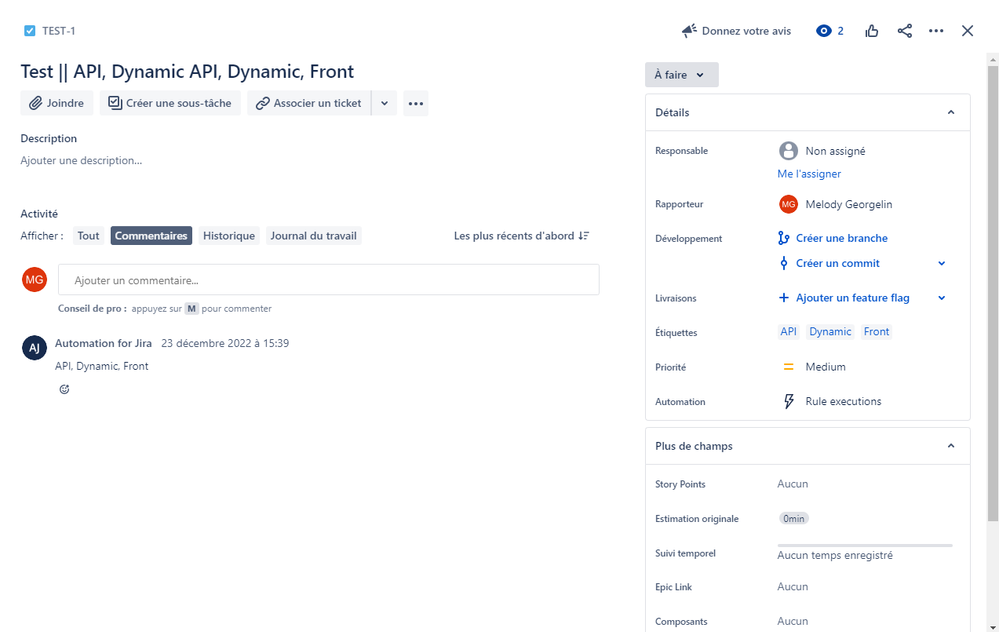999x632 pixels.
Task: Open the Journal du travail tab
Action: tap(313, 236)
